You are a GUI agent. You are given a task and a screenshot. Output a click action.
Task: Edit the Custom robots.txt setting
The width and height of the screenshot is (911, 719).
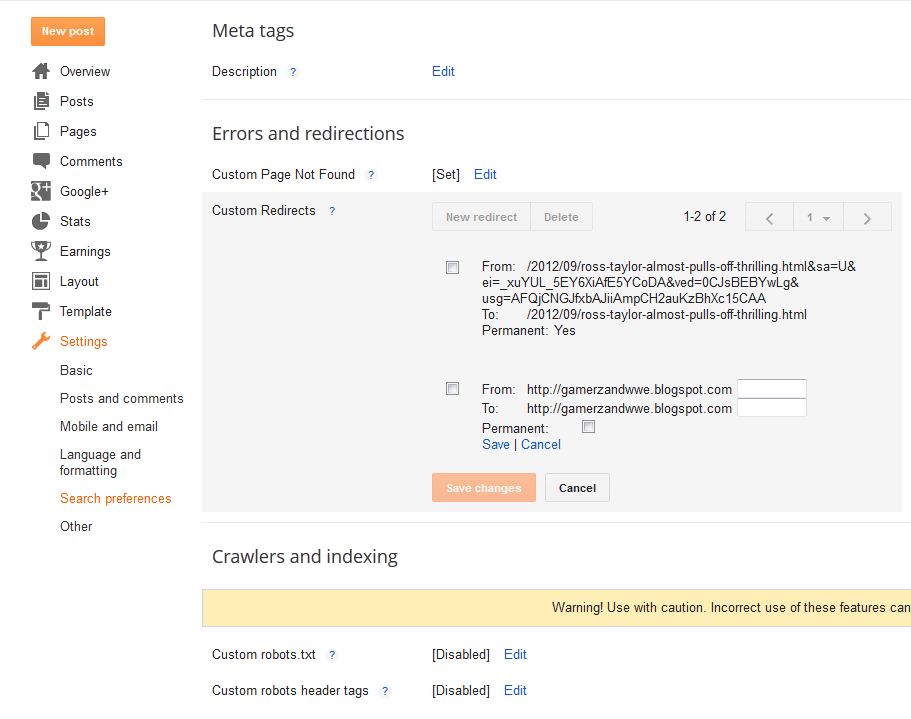coord(515,655)
